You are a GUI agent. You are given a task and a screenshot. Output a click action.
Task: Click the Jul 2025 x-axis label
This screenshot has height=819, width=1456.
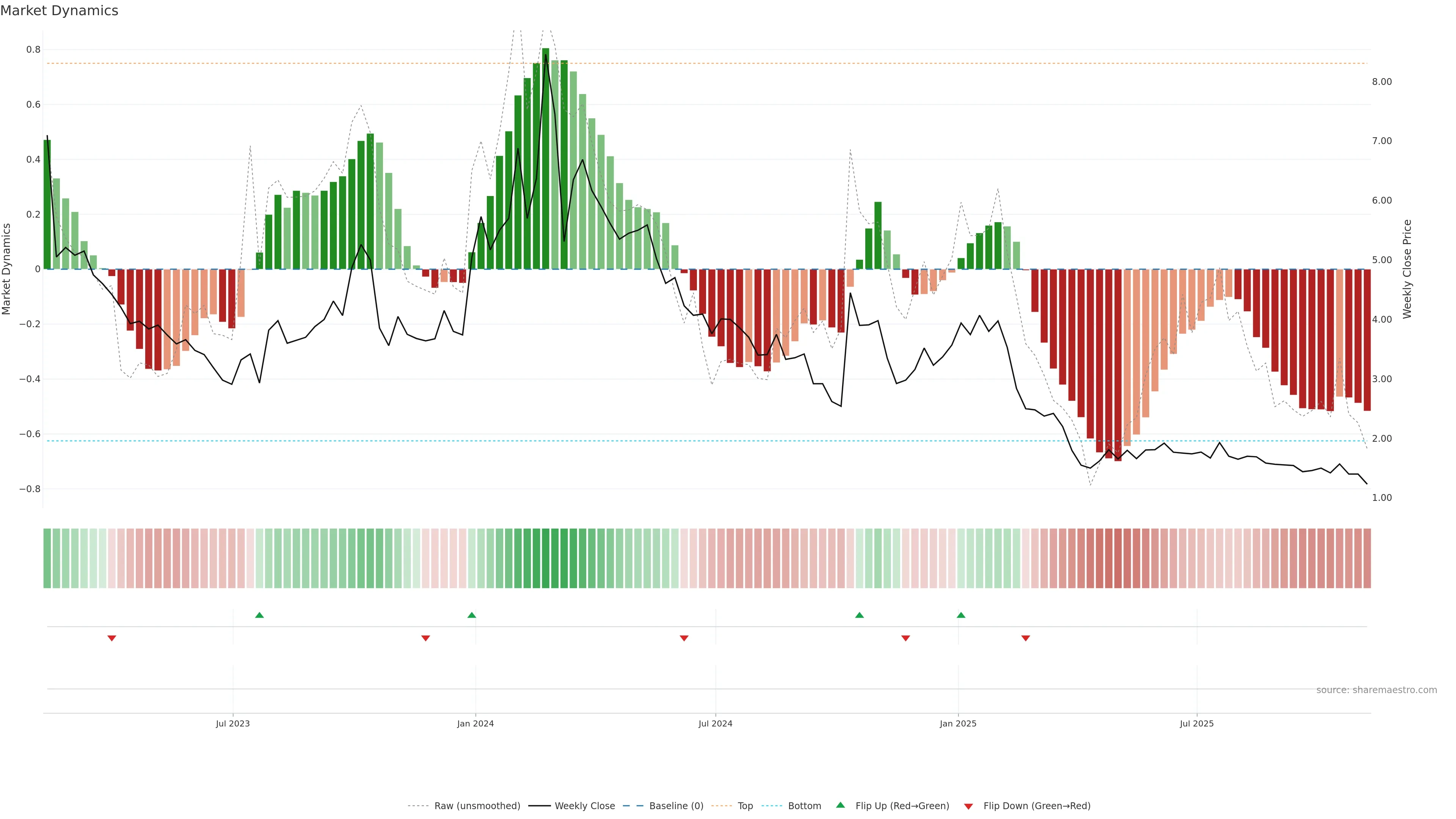click(x=1197, y=723)
